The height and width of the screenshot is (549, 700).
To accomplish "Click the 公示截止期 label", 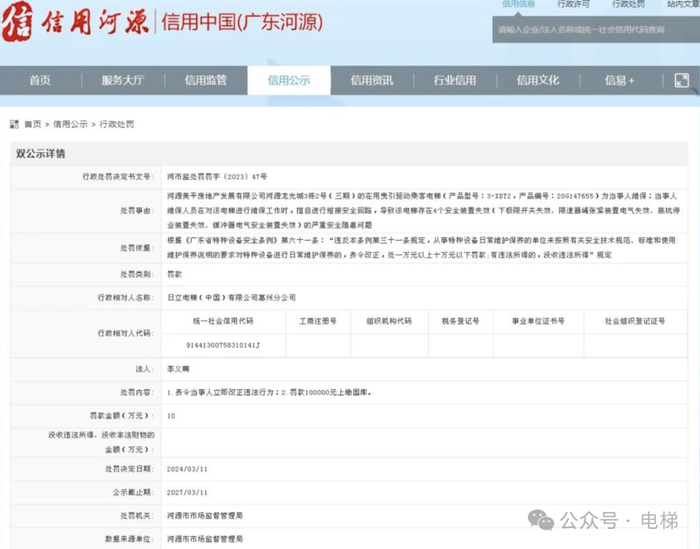I will tap(133, 492).
